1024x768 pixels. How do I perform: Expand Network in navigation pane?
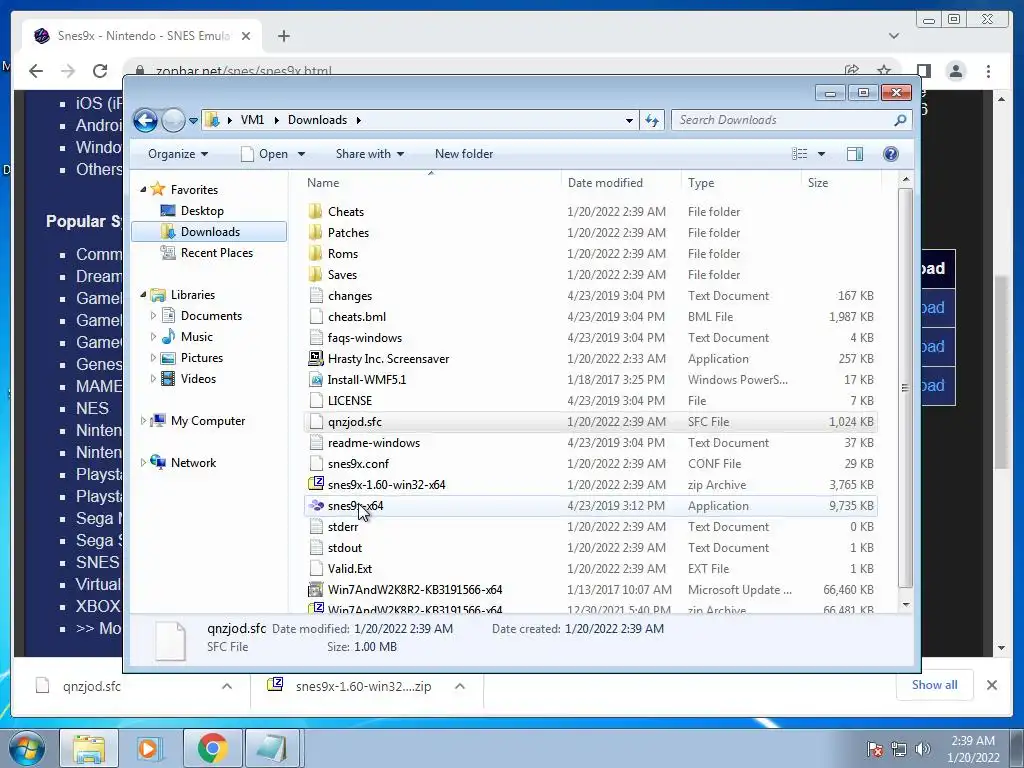[143, 462]
